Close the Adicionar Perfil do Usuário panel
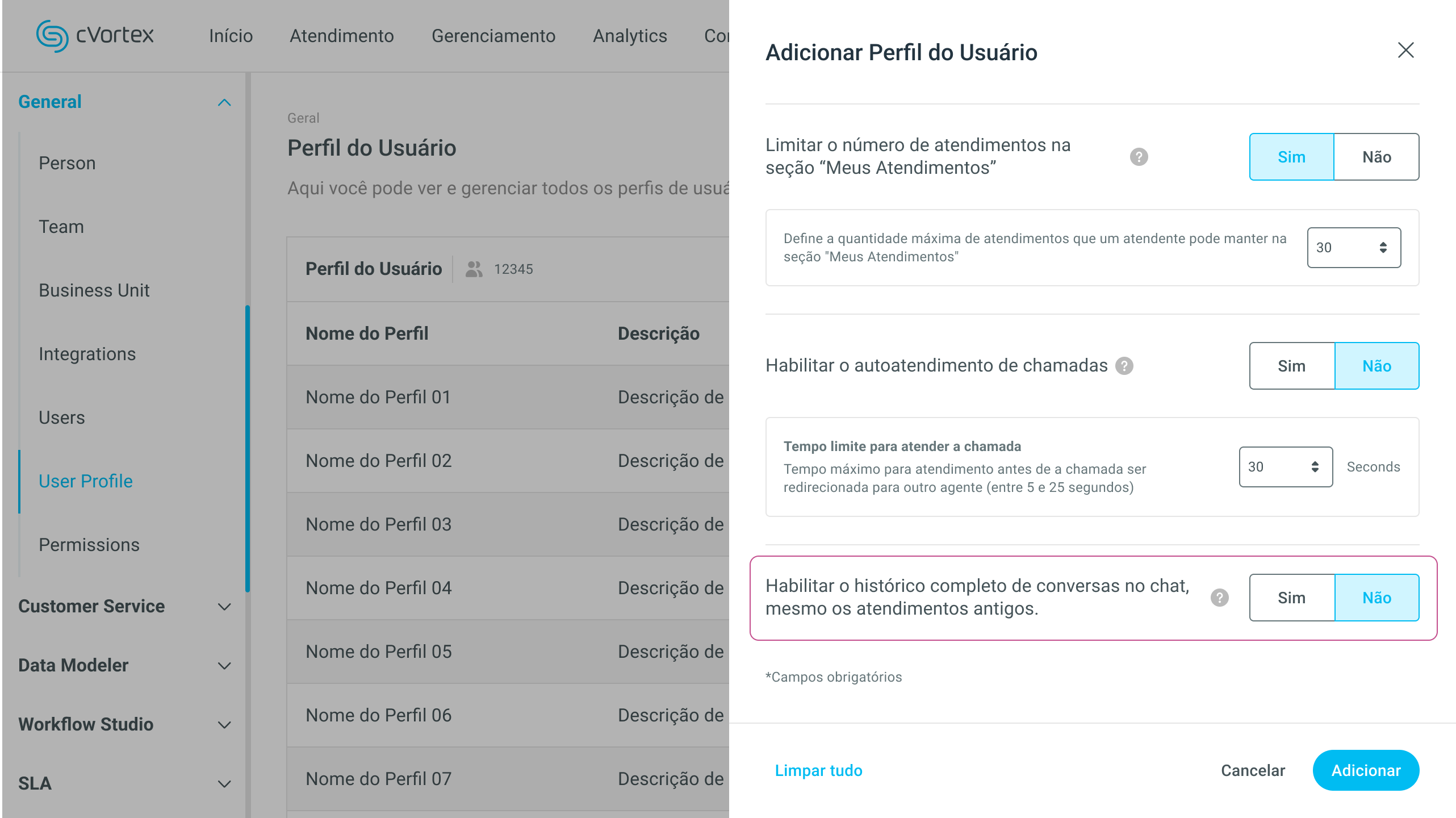This screenshot has width=1456, height=818. click(1405, 51)
